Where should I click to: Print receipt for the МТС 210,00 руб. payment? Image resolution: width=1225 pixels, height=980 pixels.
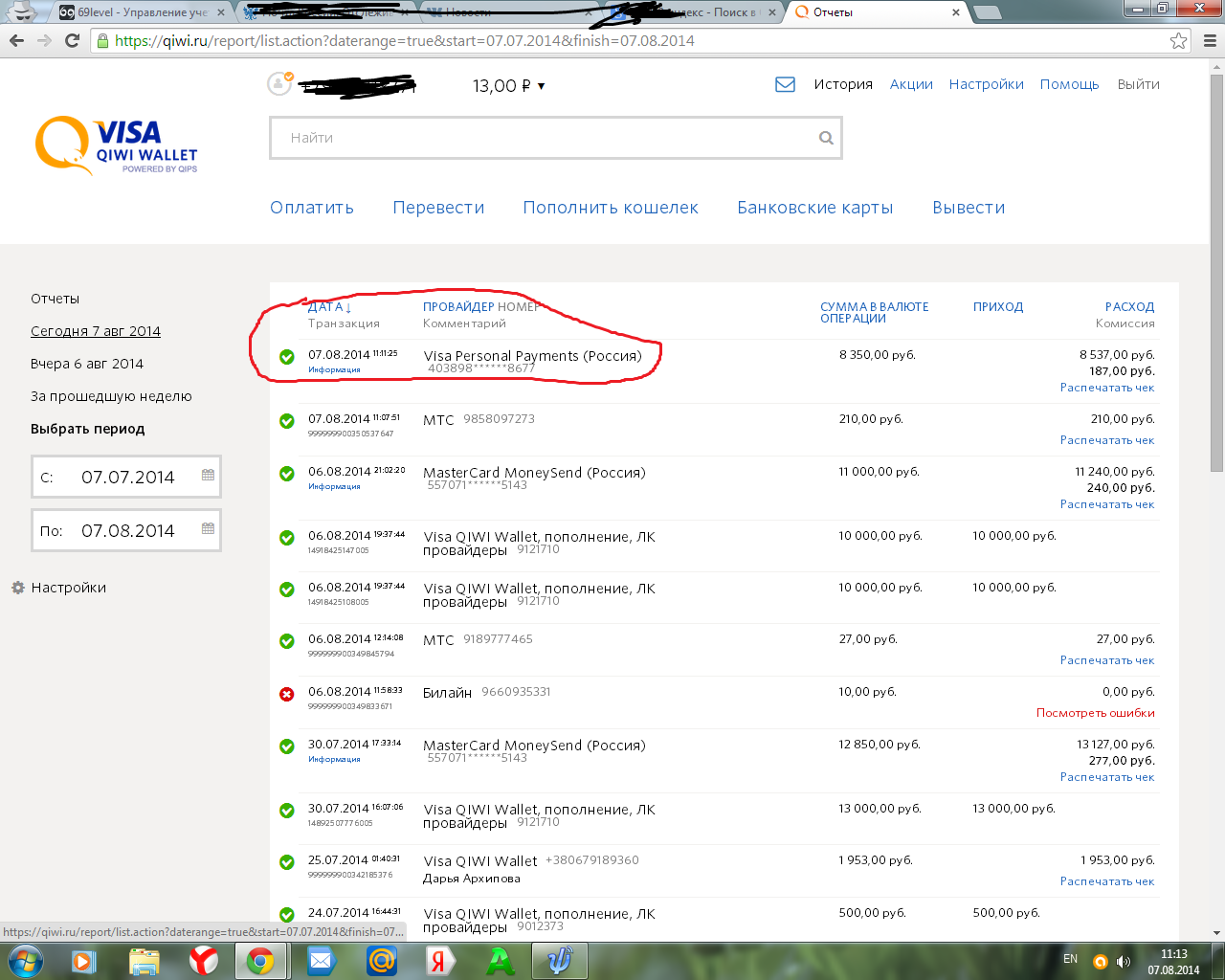pos(1107,440)
